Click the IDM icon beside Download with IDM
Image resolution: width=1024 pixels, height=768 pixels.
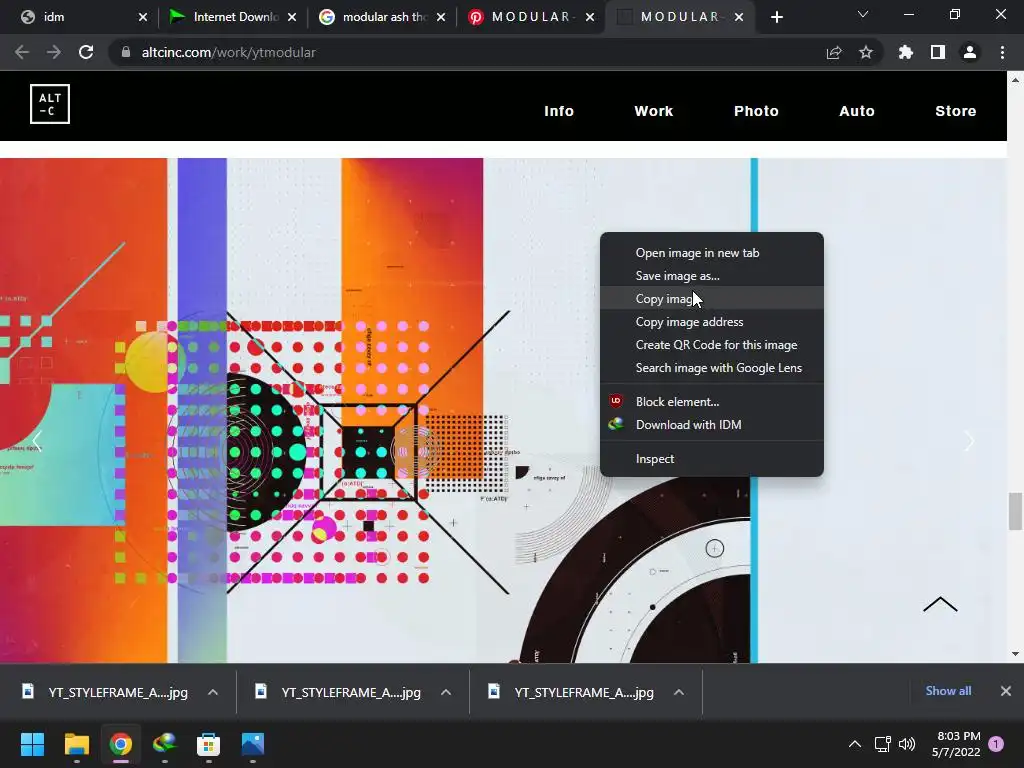(616, 424)
